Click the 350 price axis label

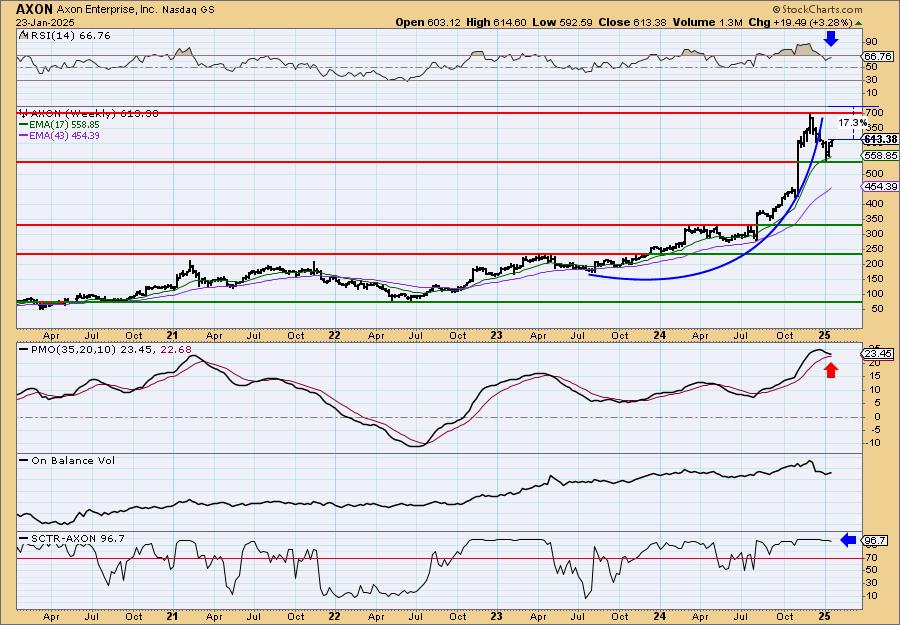pos(874,219)
